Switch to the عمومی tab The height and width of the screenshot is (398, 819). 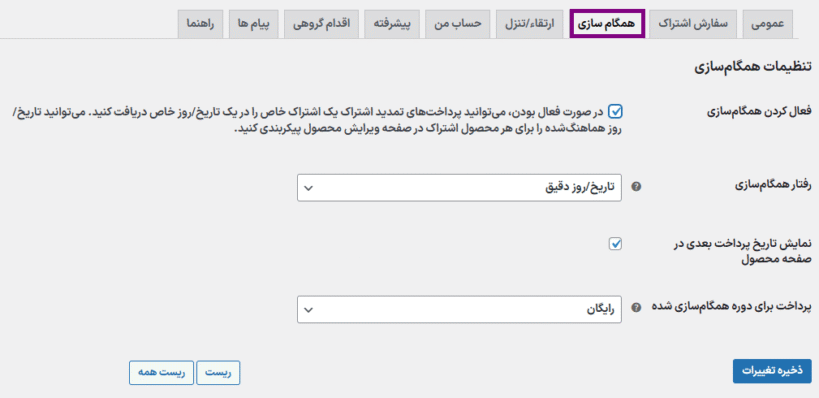tap(768, 24)
